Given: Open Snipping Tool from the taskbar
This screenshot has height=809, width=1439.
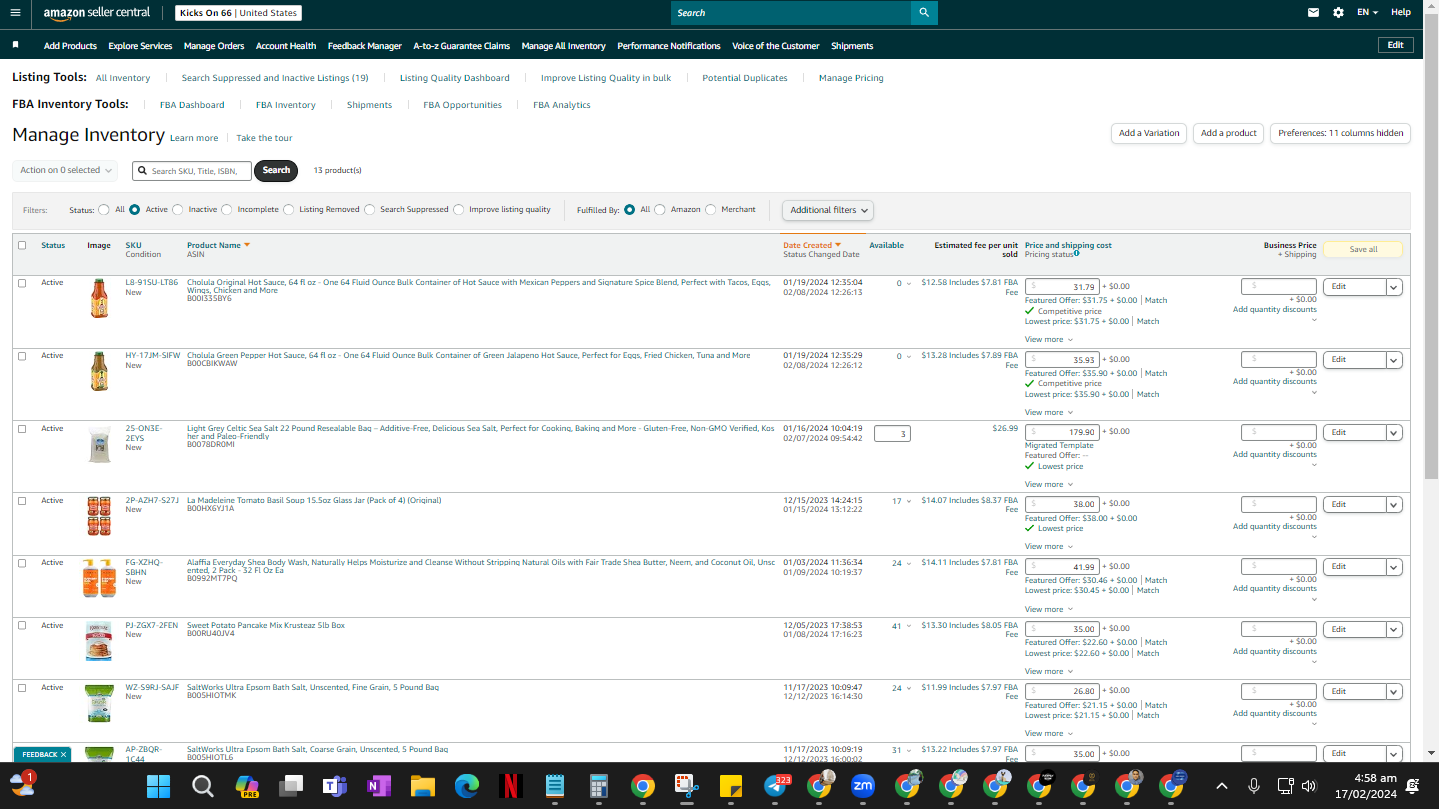Looking at the screenshot, I should point(687,786).
